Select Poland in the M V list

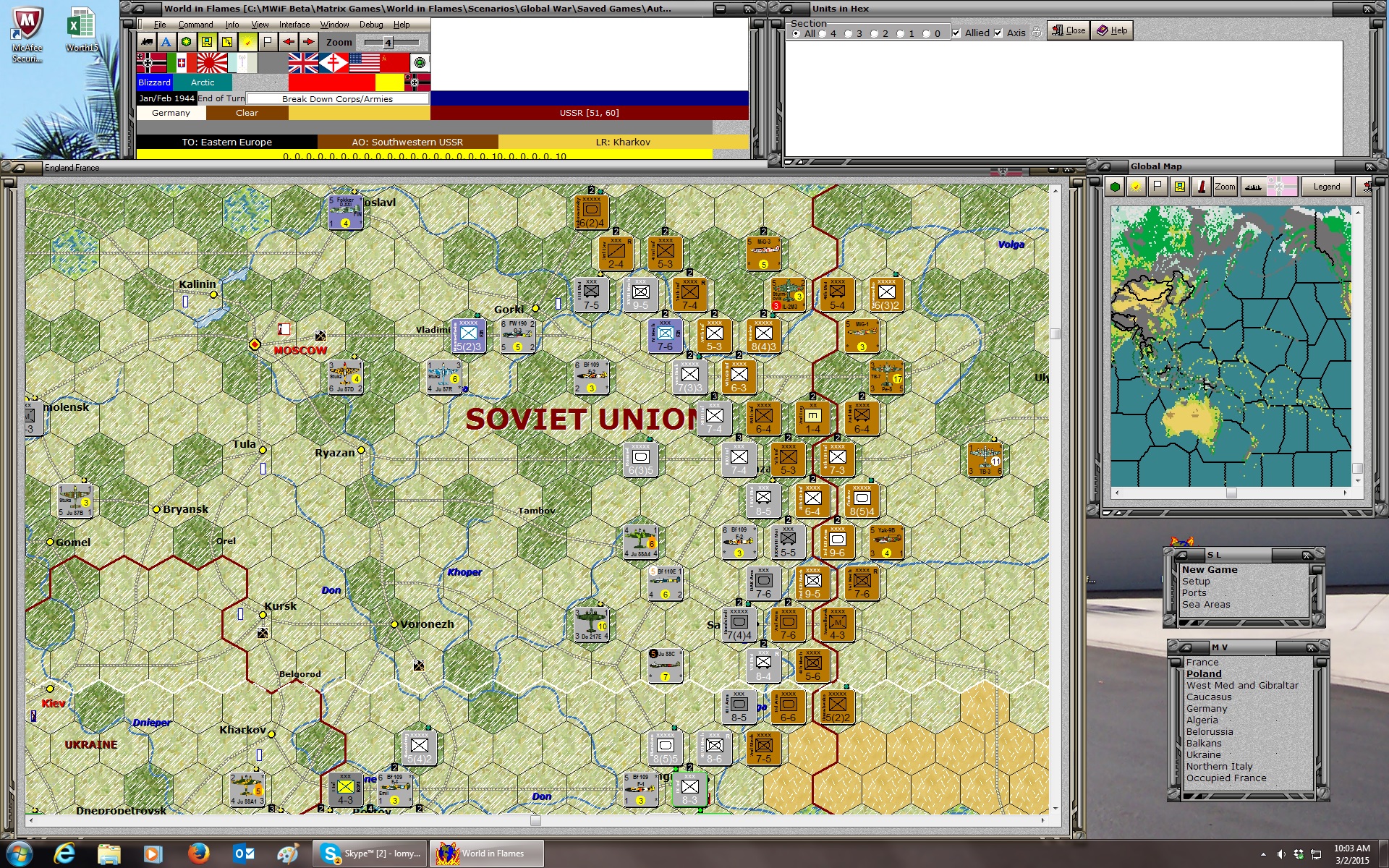point(1204,674)
